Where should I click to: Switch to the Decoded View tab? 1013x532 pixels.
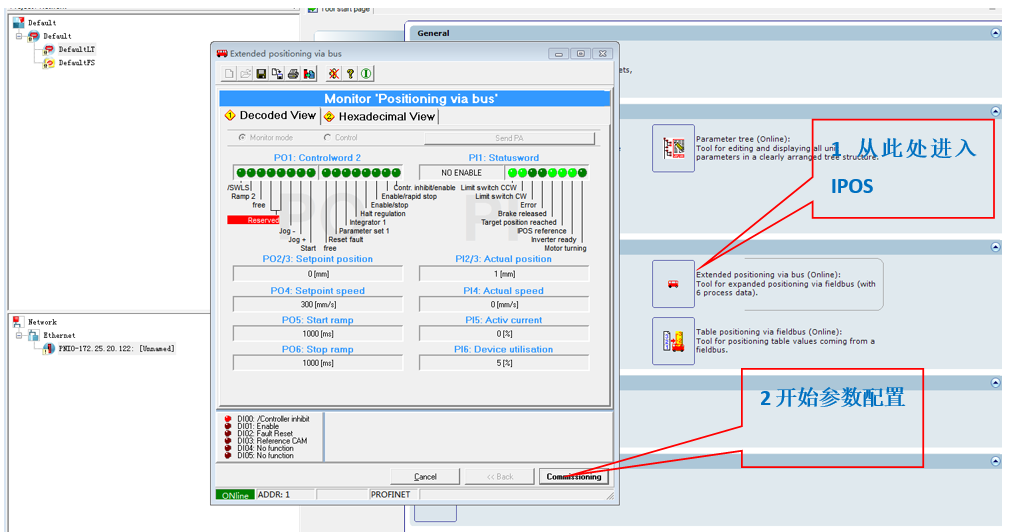[x=270, y=116]
